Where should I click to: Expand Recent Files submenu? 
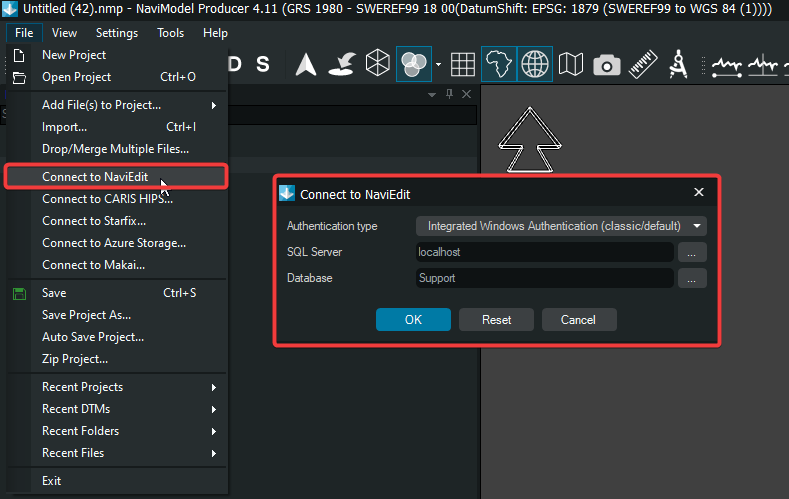[x=117, y=453]
